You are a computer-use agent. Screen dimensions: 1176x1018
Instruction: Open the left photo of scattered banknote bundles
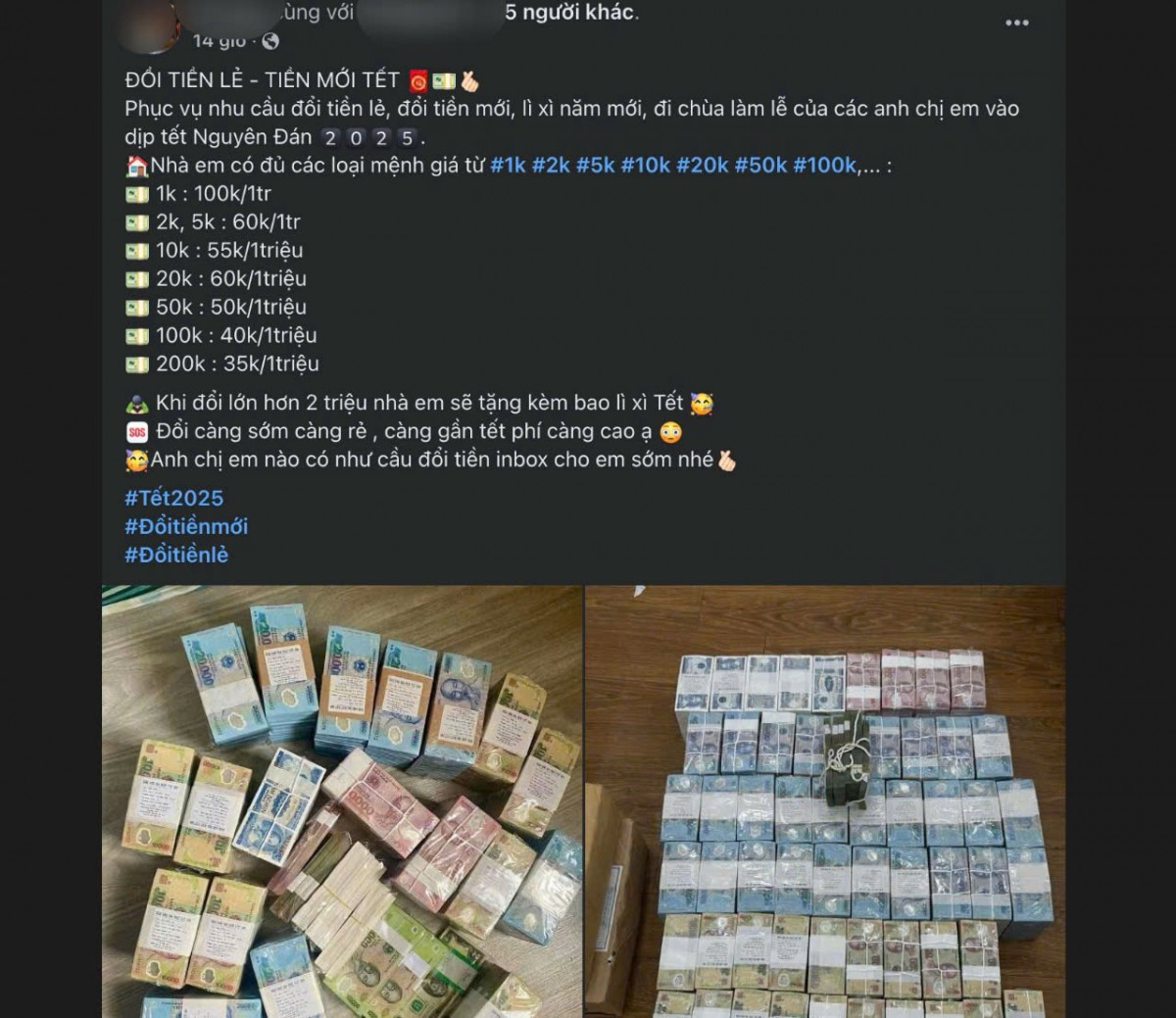point(341,801)
